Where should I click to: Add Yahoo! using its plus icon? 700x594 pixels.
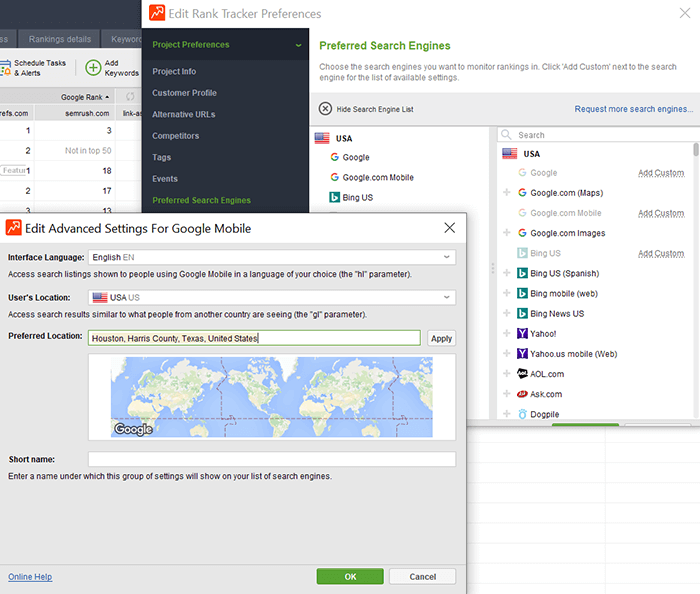pyautogui.click(x=507, y=333)
